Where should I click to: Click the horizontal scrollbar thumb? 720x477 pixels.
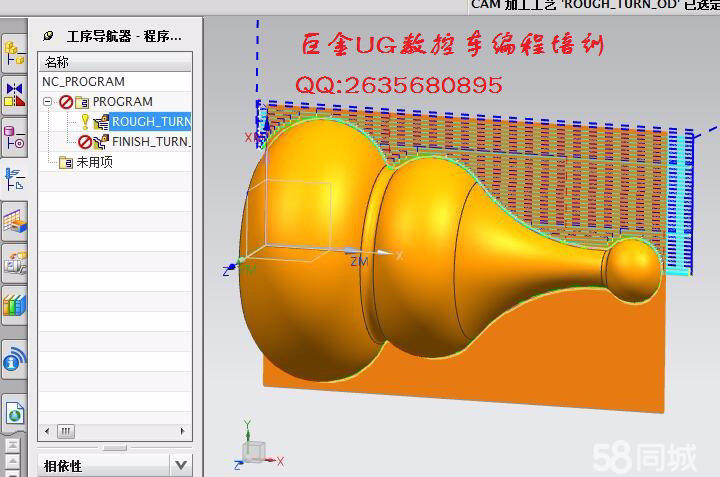[x=66, y=431]
